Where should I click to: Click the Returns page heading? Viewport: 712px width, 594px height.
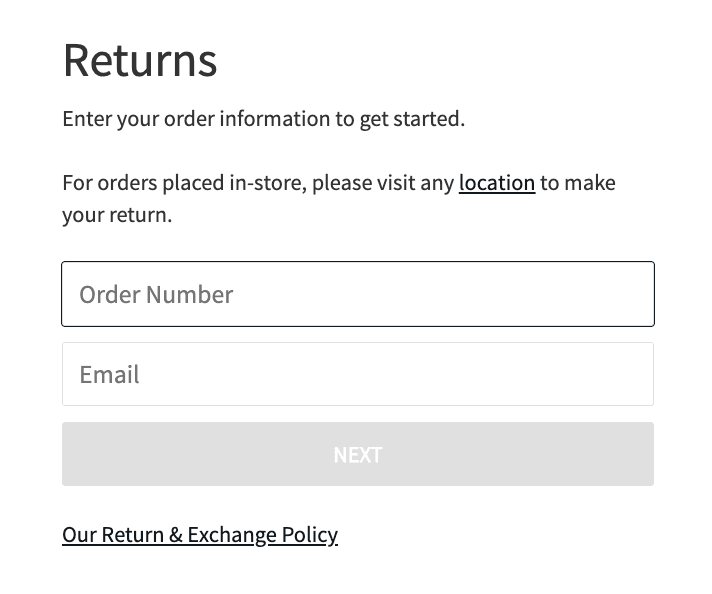[140, 60]
